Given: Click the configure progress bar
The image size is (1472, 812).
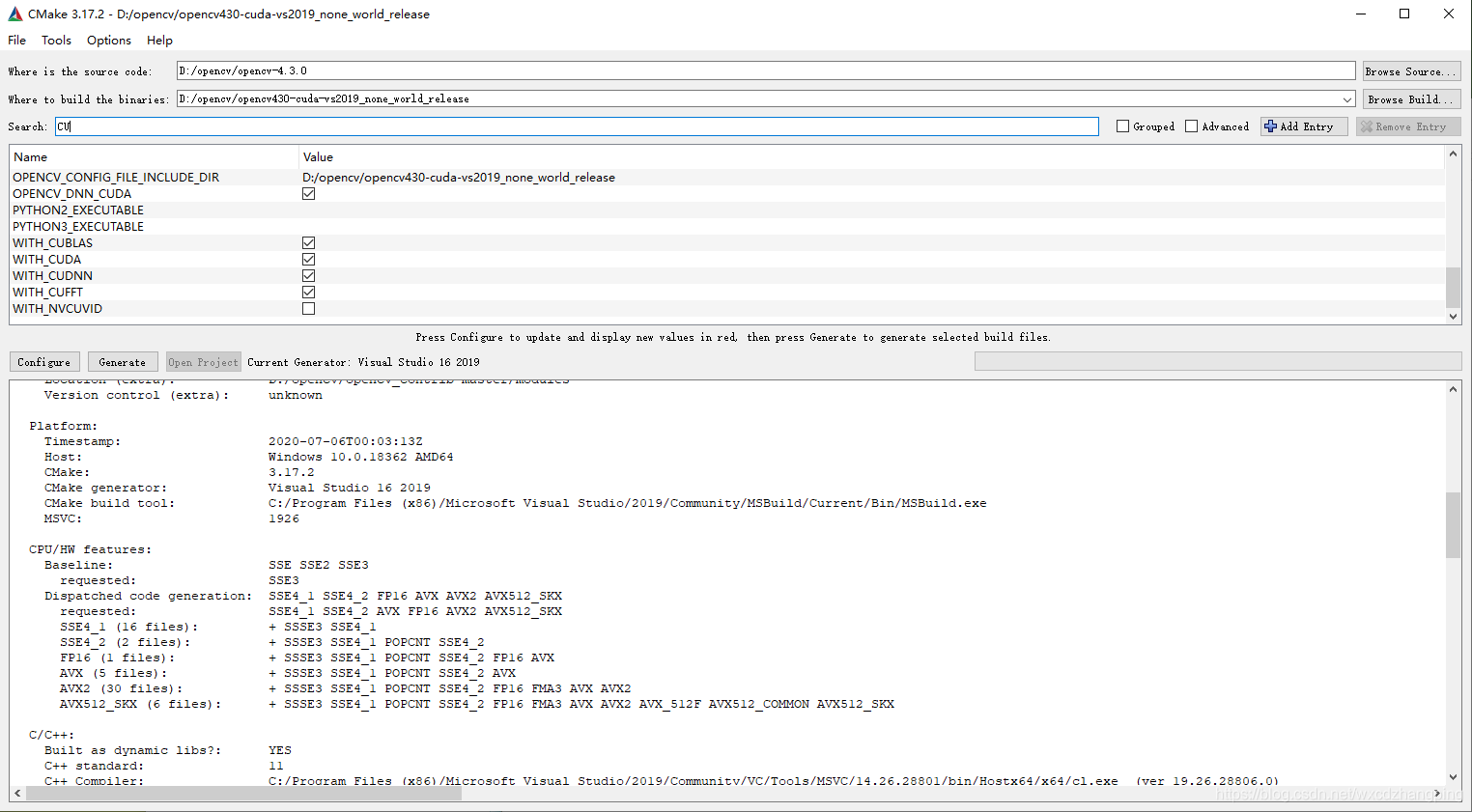Looking at the screenshot, I should tap(1217, 361).
